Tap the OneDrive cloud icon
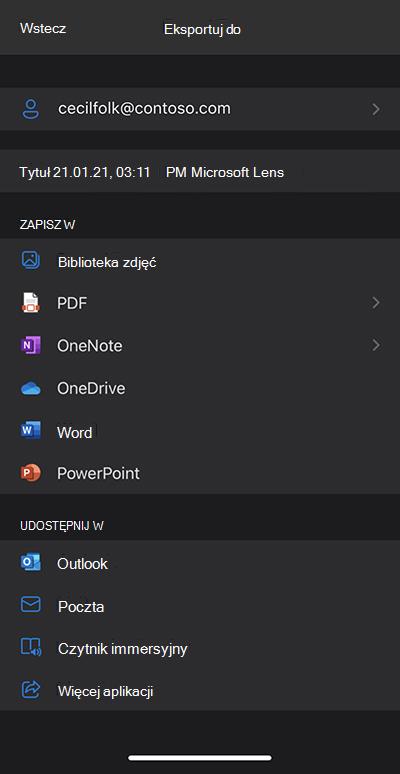 tap(31, 388)
